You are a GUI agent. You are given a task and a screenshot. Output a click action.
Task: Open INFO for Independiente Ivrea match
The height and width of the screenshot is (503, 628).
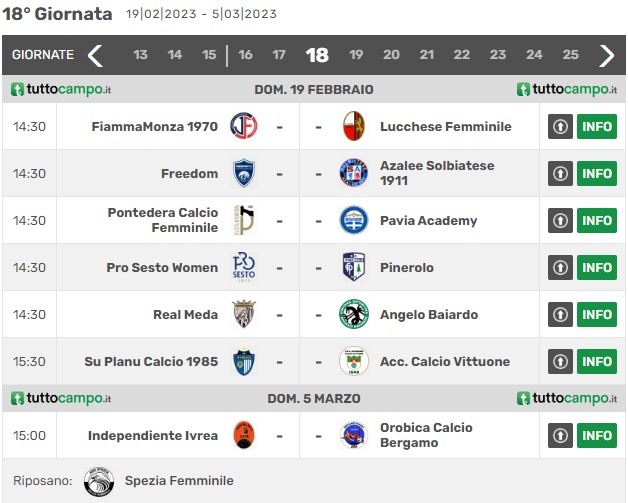(597, 435)
